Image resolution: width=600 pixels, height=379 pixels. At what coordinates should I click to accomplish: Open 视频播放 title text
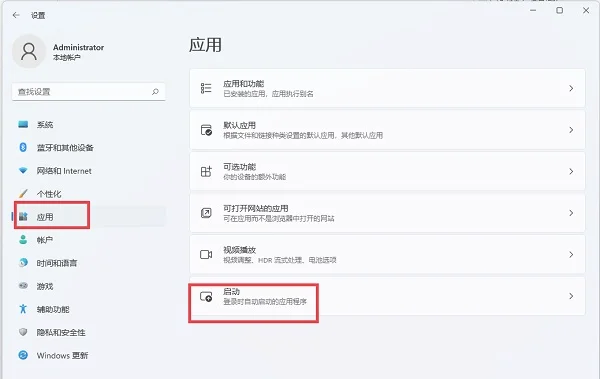coord(240,250)
